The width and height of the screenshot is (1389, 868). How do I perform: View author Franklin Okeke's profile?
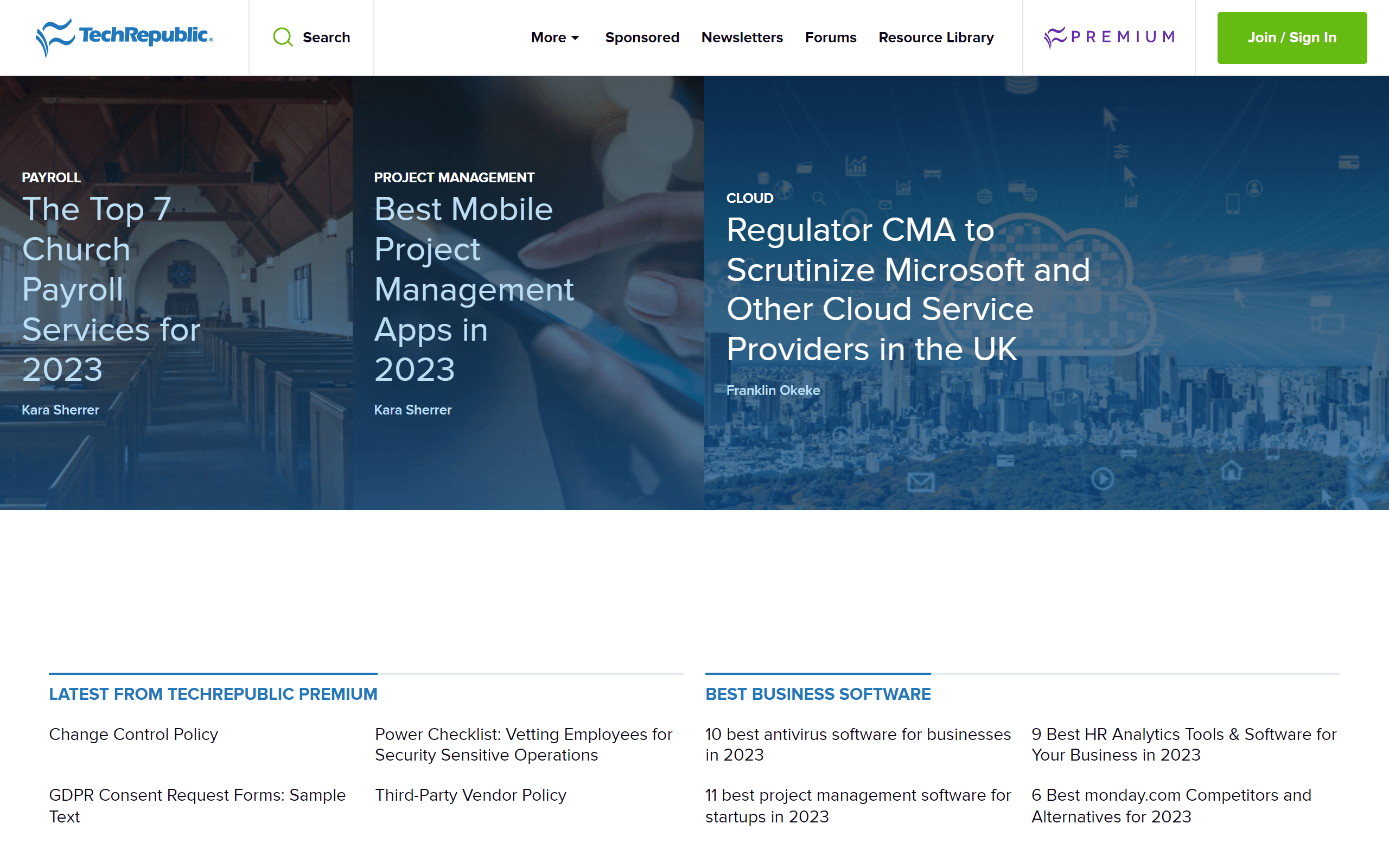click(773, 391)
